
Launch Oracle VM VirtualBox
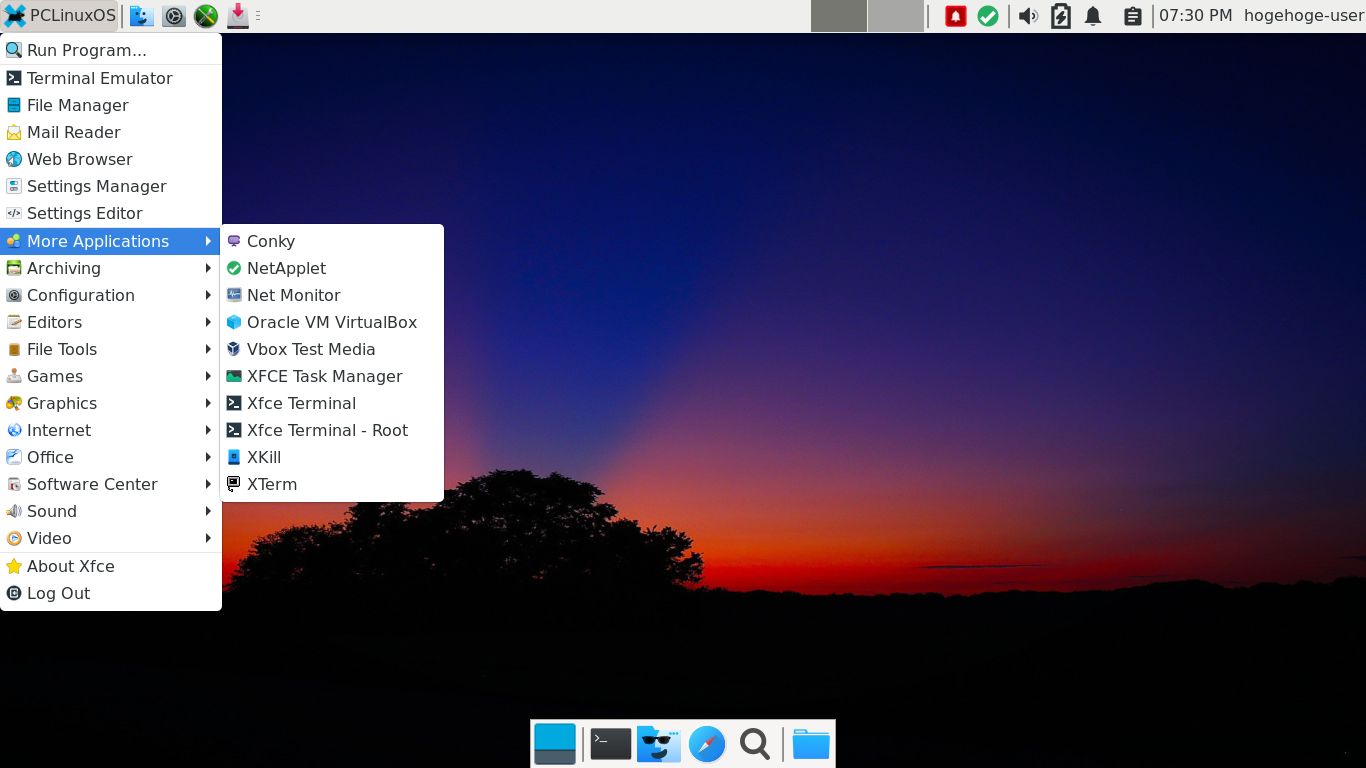pos(332,322)
